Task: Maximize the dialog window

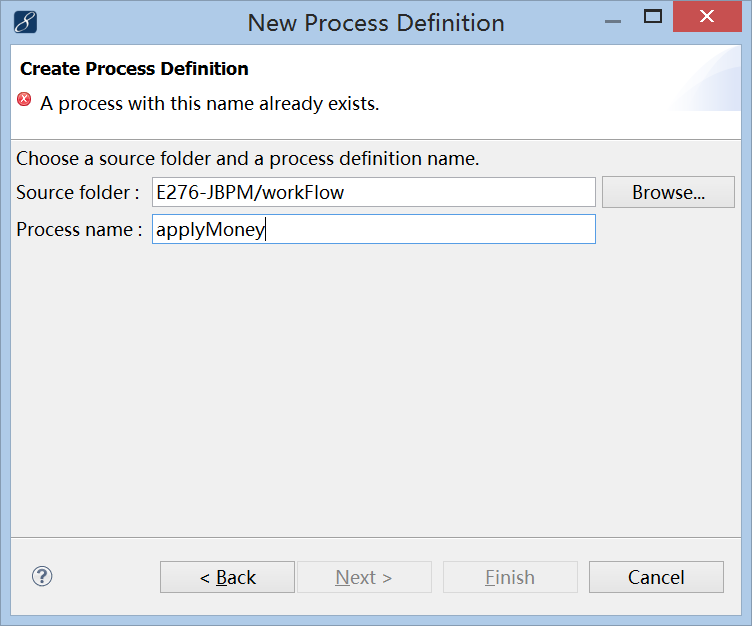Action: (653, 17)
